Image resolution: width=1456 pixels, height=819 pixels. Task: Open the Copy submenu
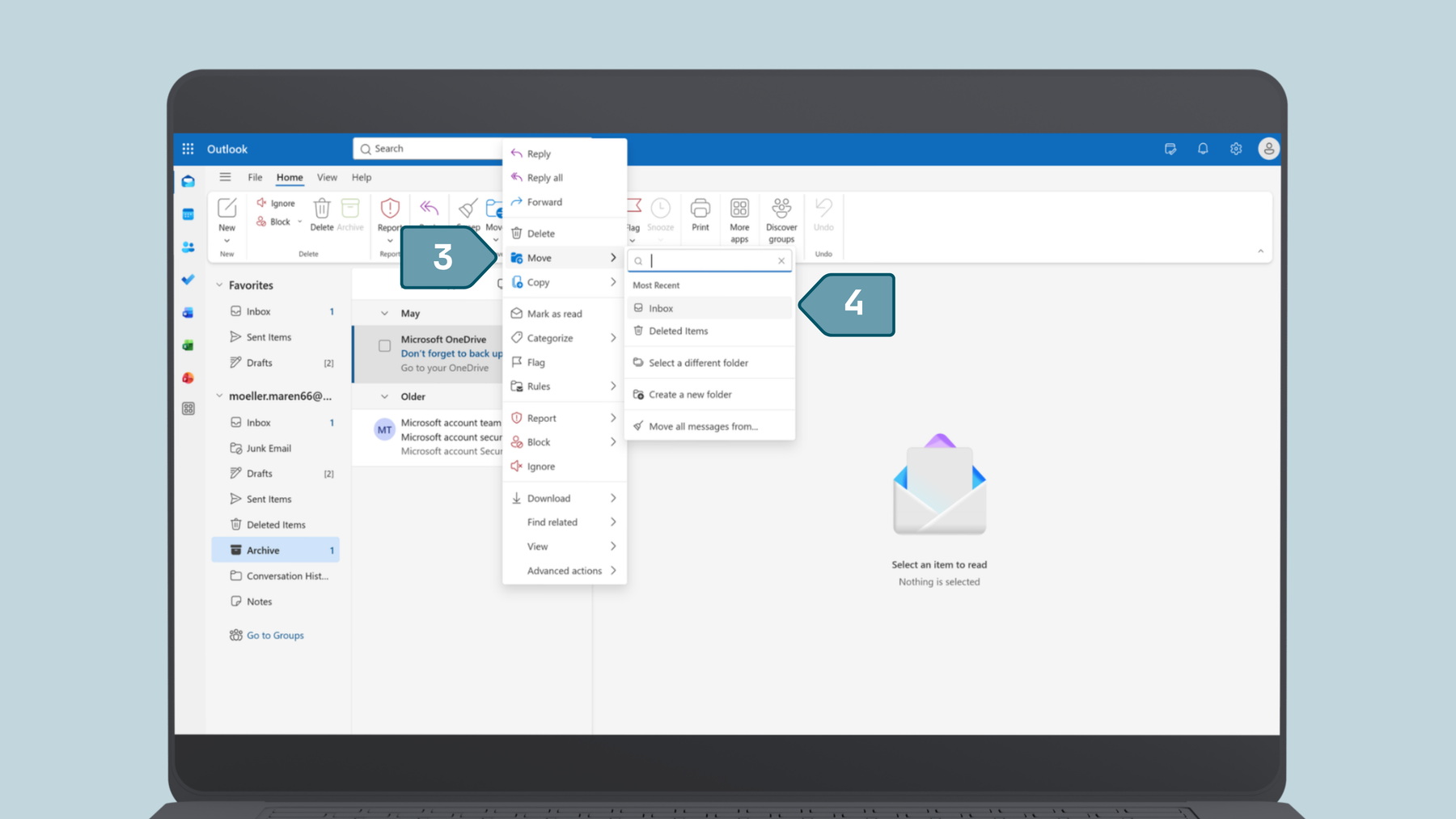click(x=565, y=282)
